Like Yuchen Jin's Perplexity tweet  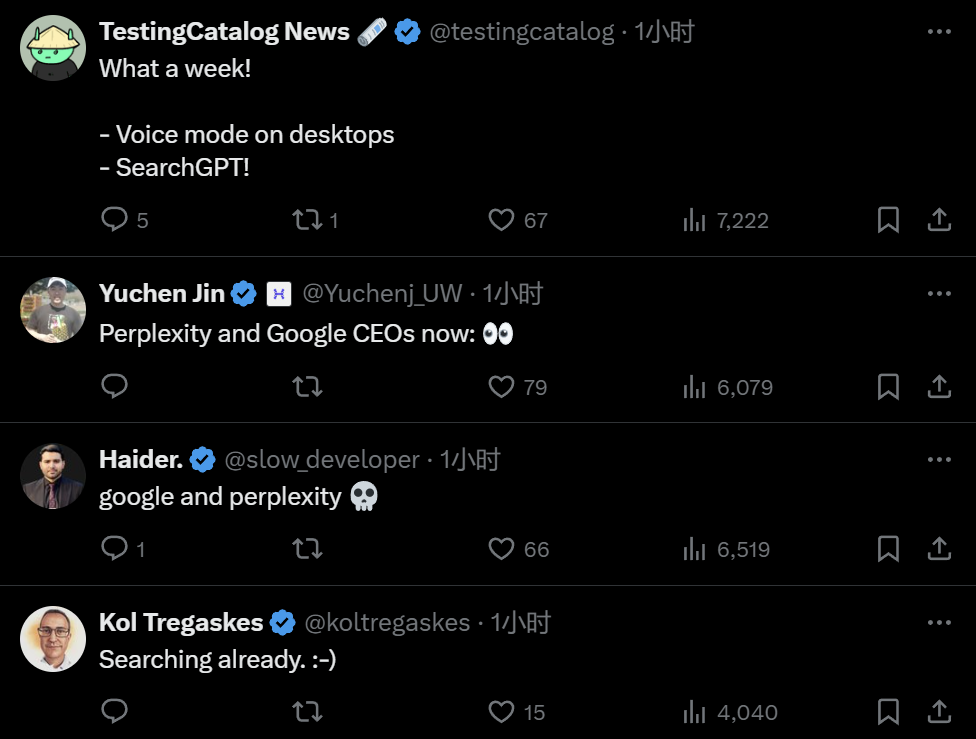(x=501, y=386)
